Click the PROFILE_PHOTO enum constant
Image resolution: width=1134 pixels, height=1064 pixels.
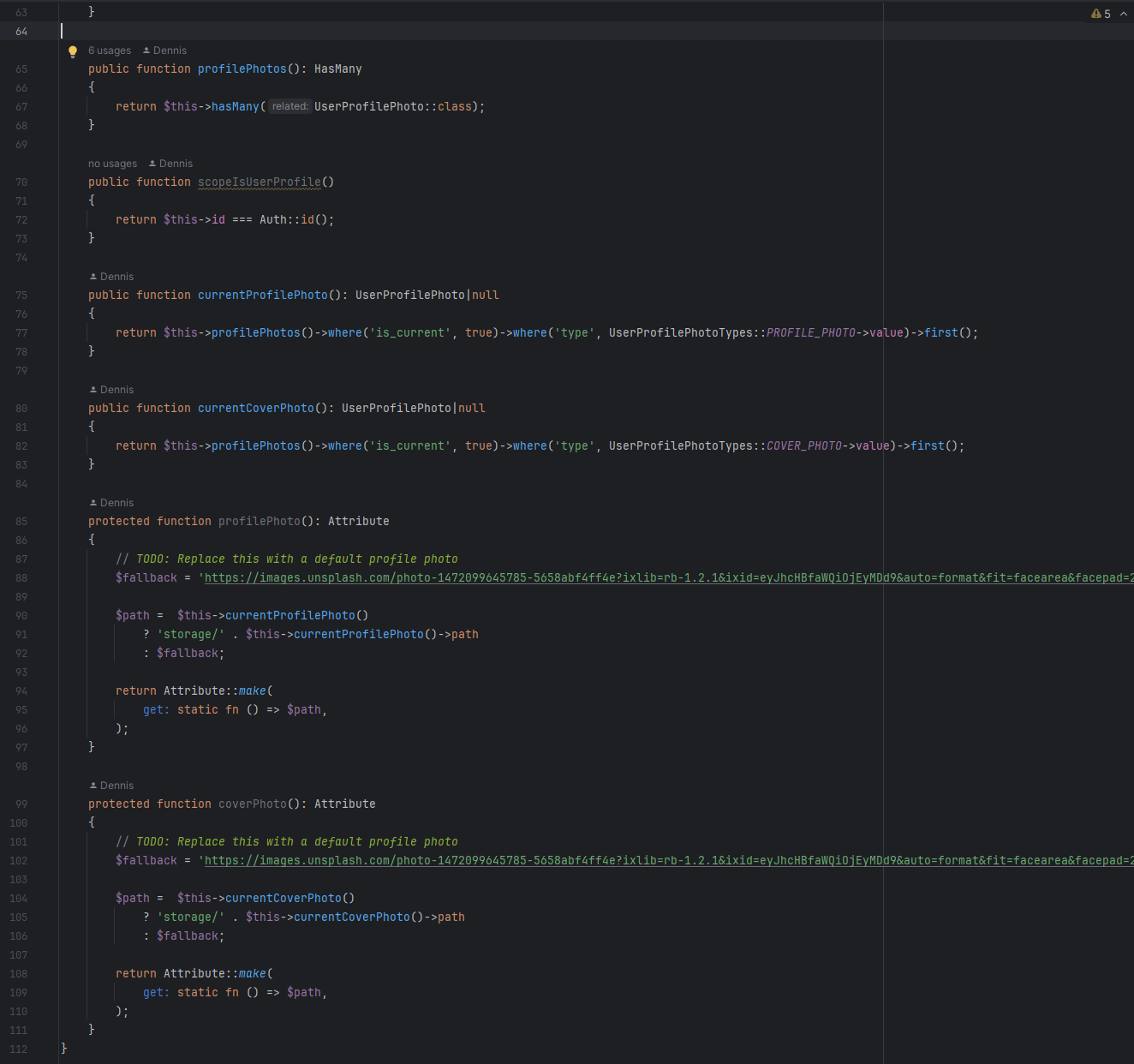point(810,333)
